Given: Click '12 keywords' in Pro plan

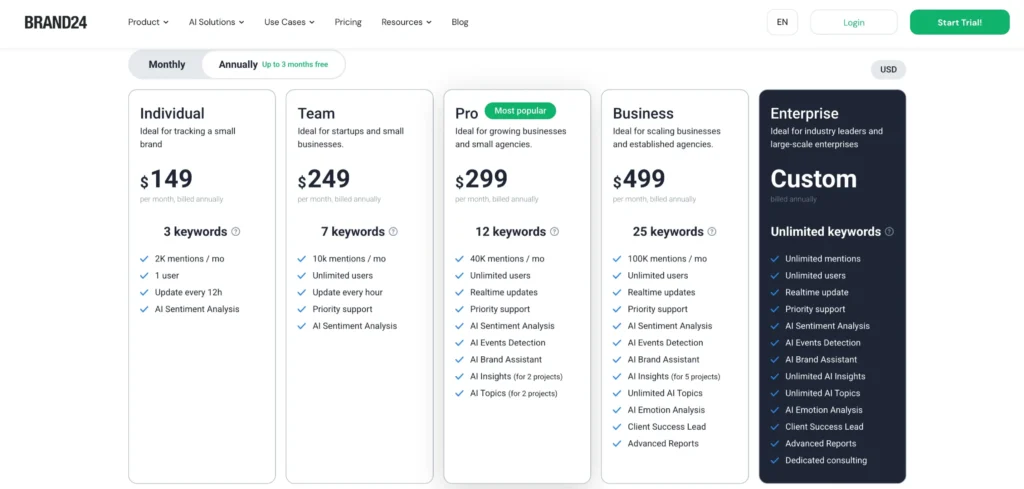Looking at the screenshot, I should pyautogui.click(x=510, y=232).
